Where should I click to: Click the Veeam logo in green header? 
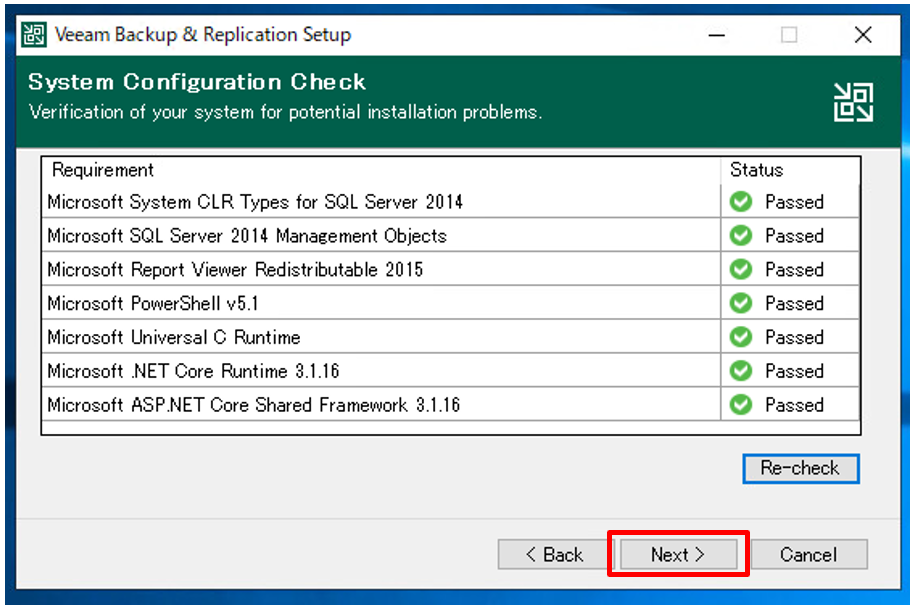[853, 102]
